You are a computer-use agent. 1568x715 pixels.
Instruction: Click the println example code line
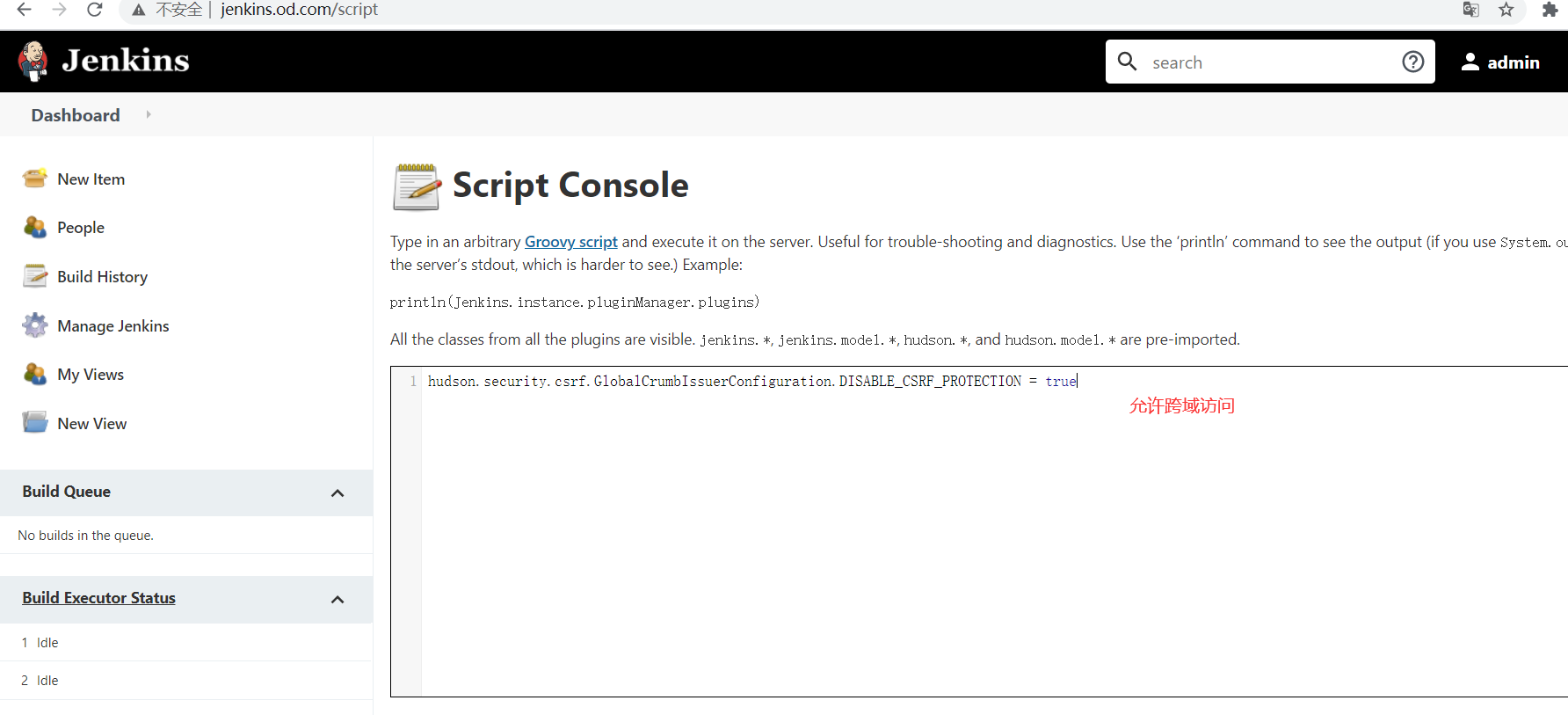[575, 303]
